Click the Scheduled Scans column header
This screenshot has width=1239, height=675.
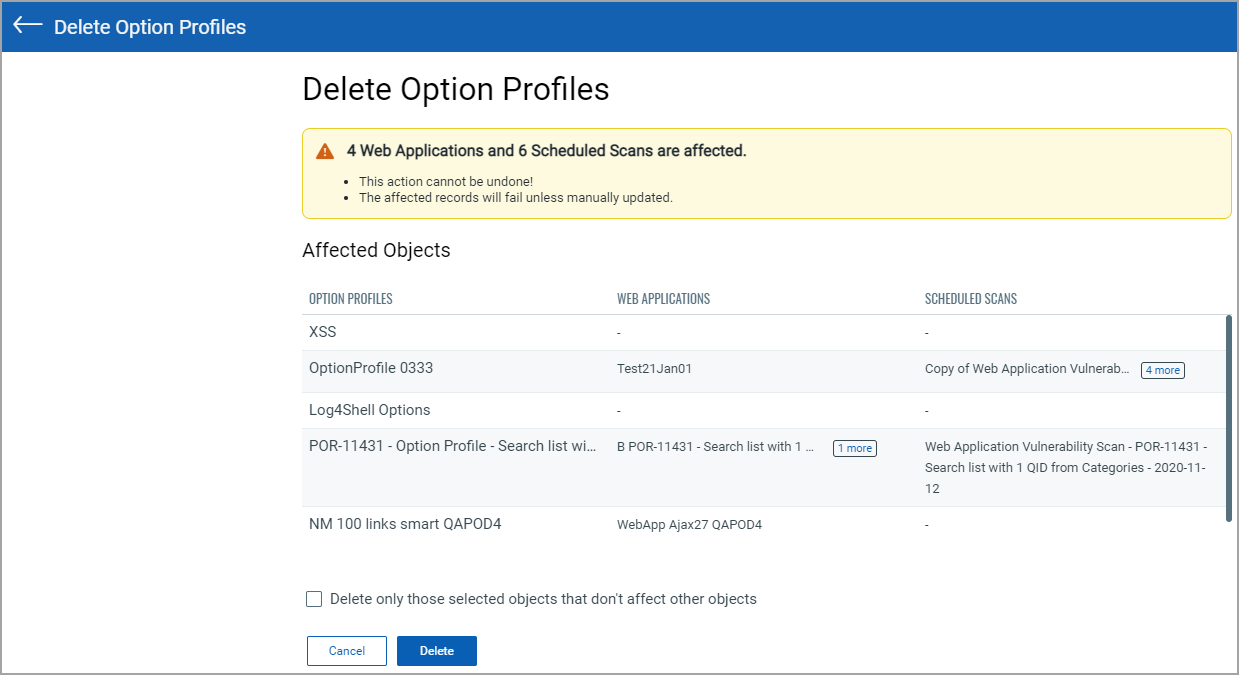pyautogui.click(x=970, y=299)
